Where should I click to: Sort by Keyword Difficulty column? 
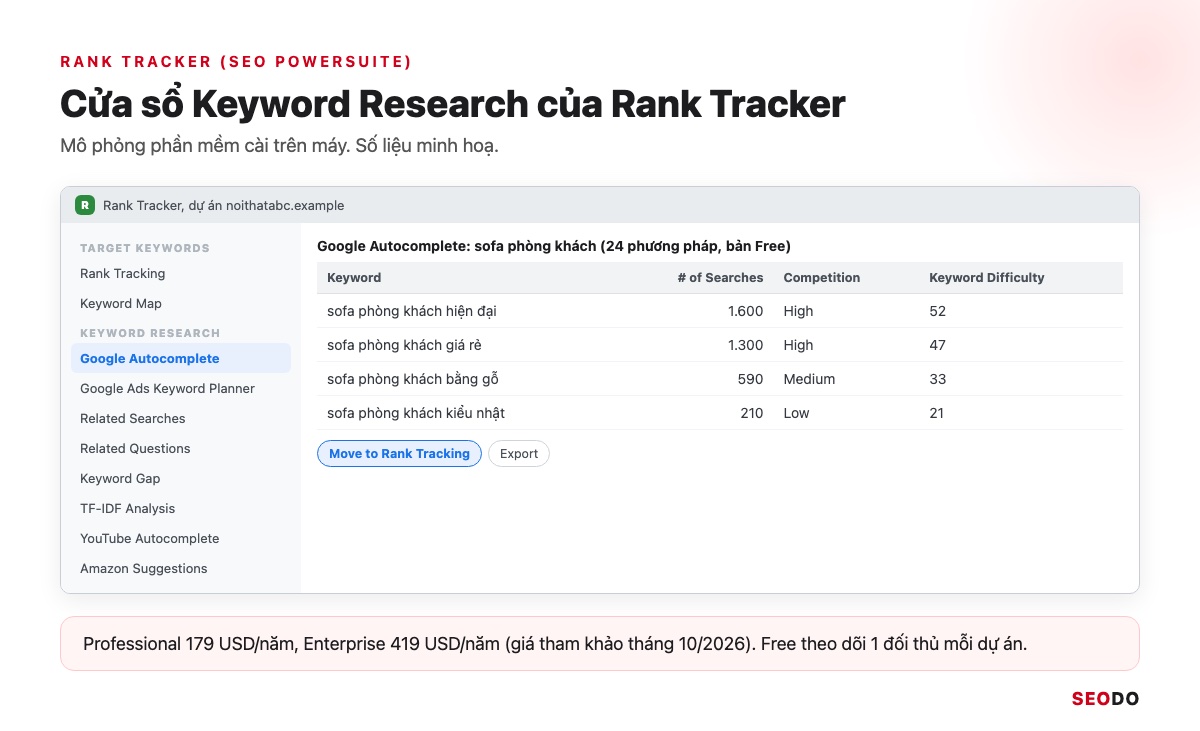(x=987, y=277)
